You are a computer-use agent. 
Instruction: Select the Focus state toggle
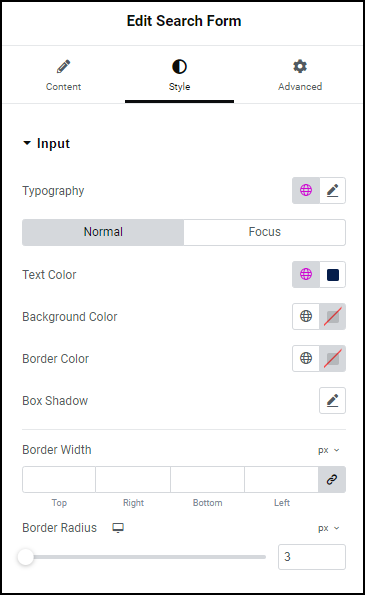pyautogui.click(x=264, y=232)
